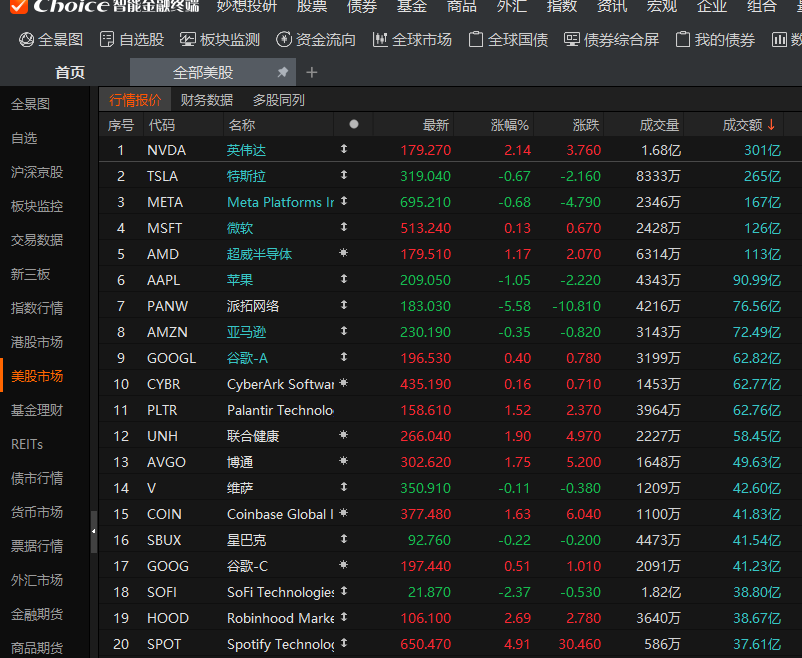Click the circle dot column header
802x658 pixels.
(353, 124)
